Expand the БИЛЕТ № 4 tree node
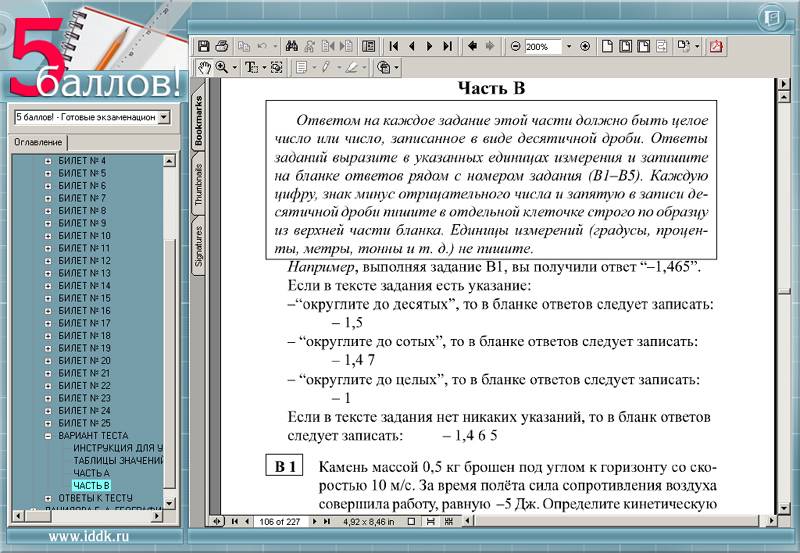The width and height of the screenshot is (800, 553). coord(48,161)
